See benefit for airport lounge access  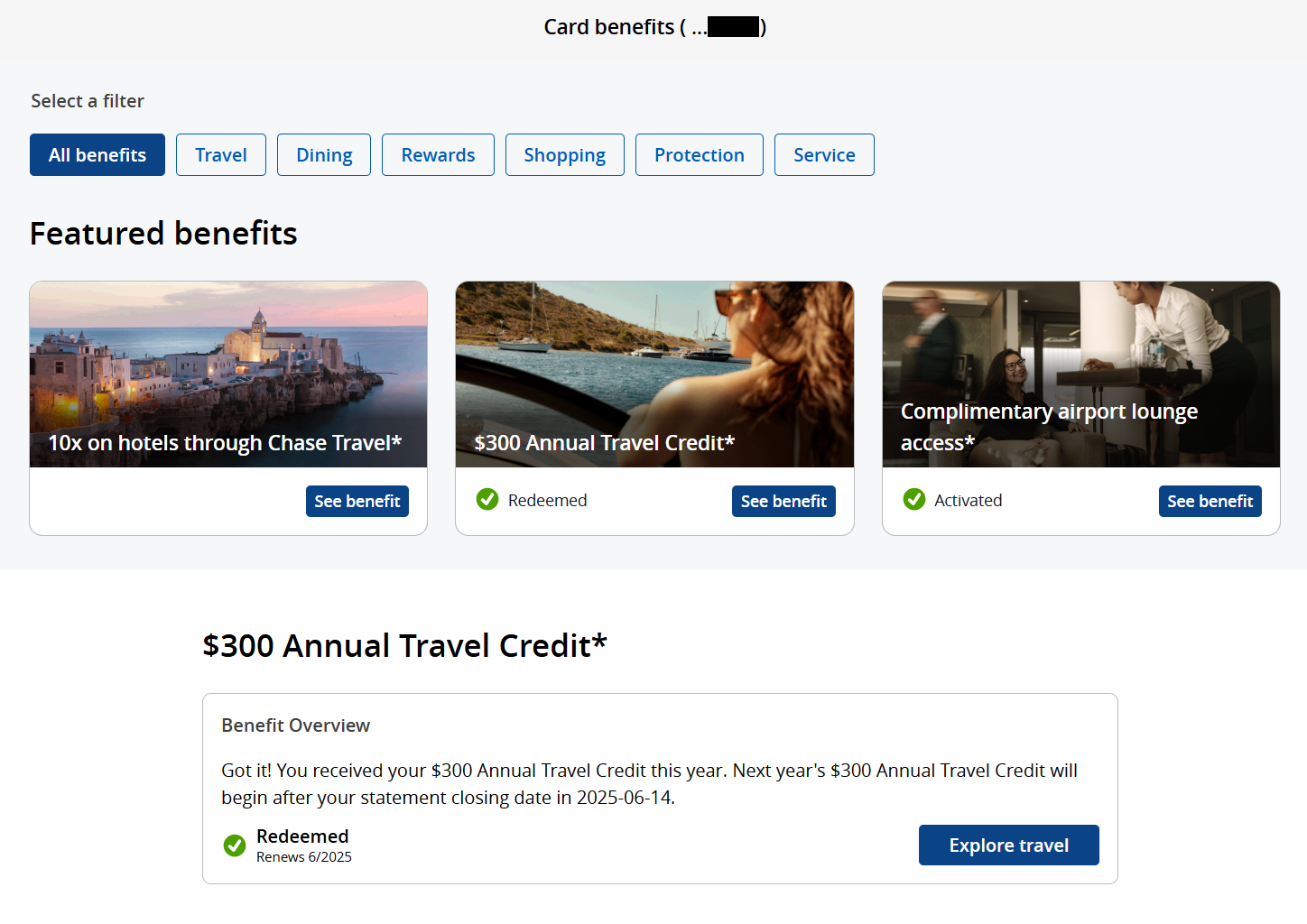pos(1210,502)
